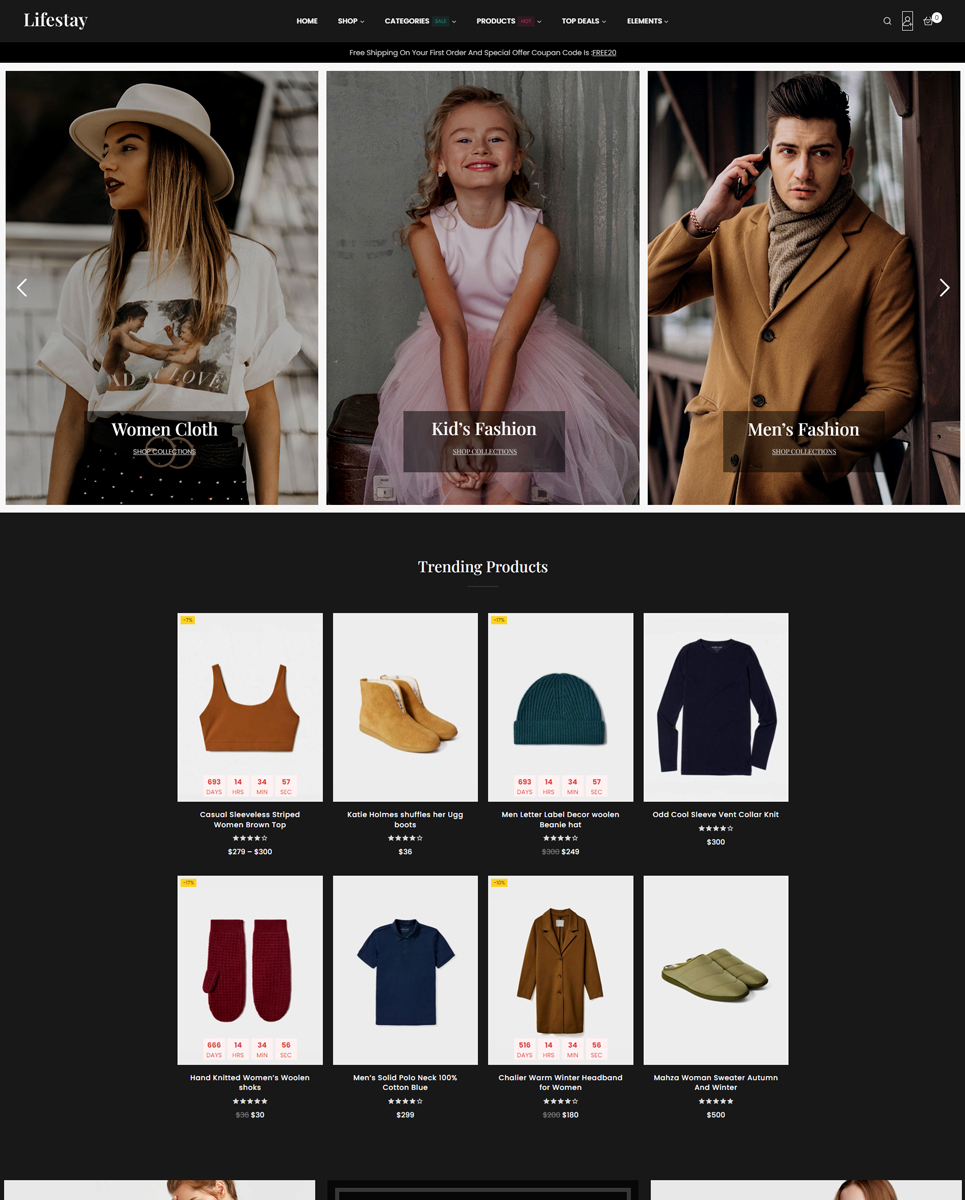Expand the Top Deals dropdown

[x=583, y=21]
